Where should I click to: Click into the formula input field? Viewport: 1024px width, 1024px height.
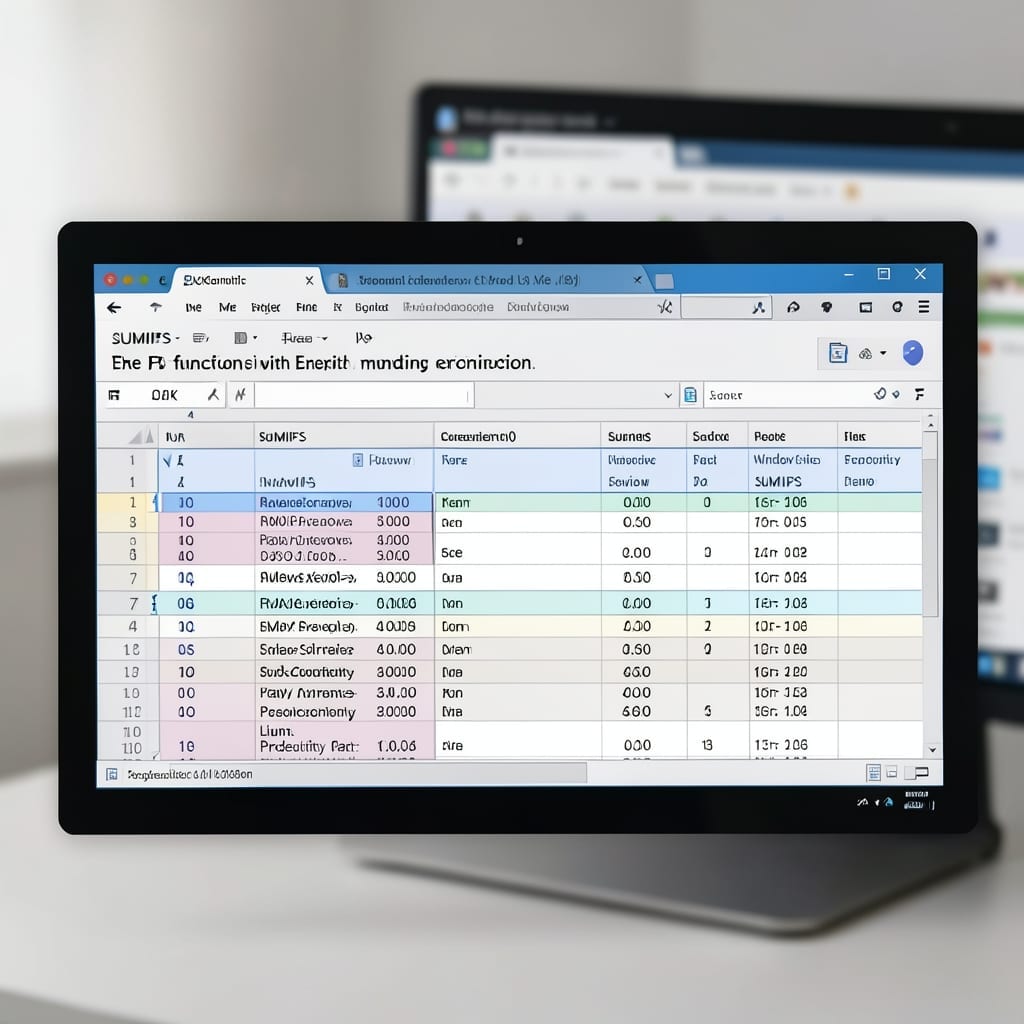point(364,395)
